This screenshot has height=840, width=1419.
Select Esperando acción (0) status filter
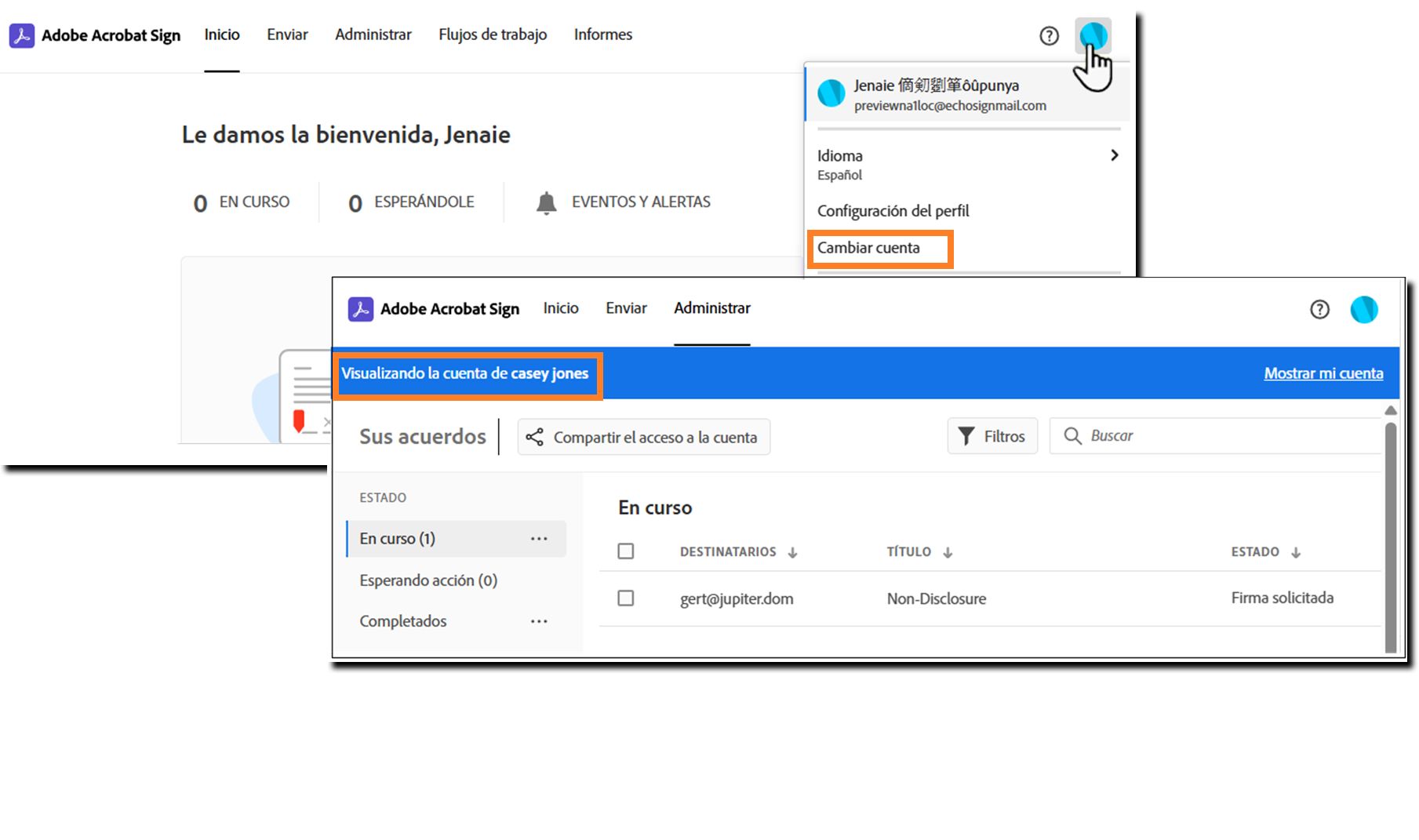click(428, 580)
